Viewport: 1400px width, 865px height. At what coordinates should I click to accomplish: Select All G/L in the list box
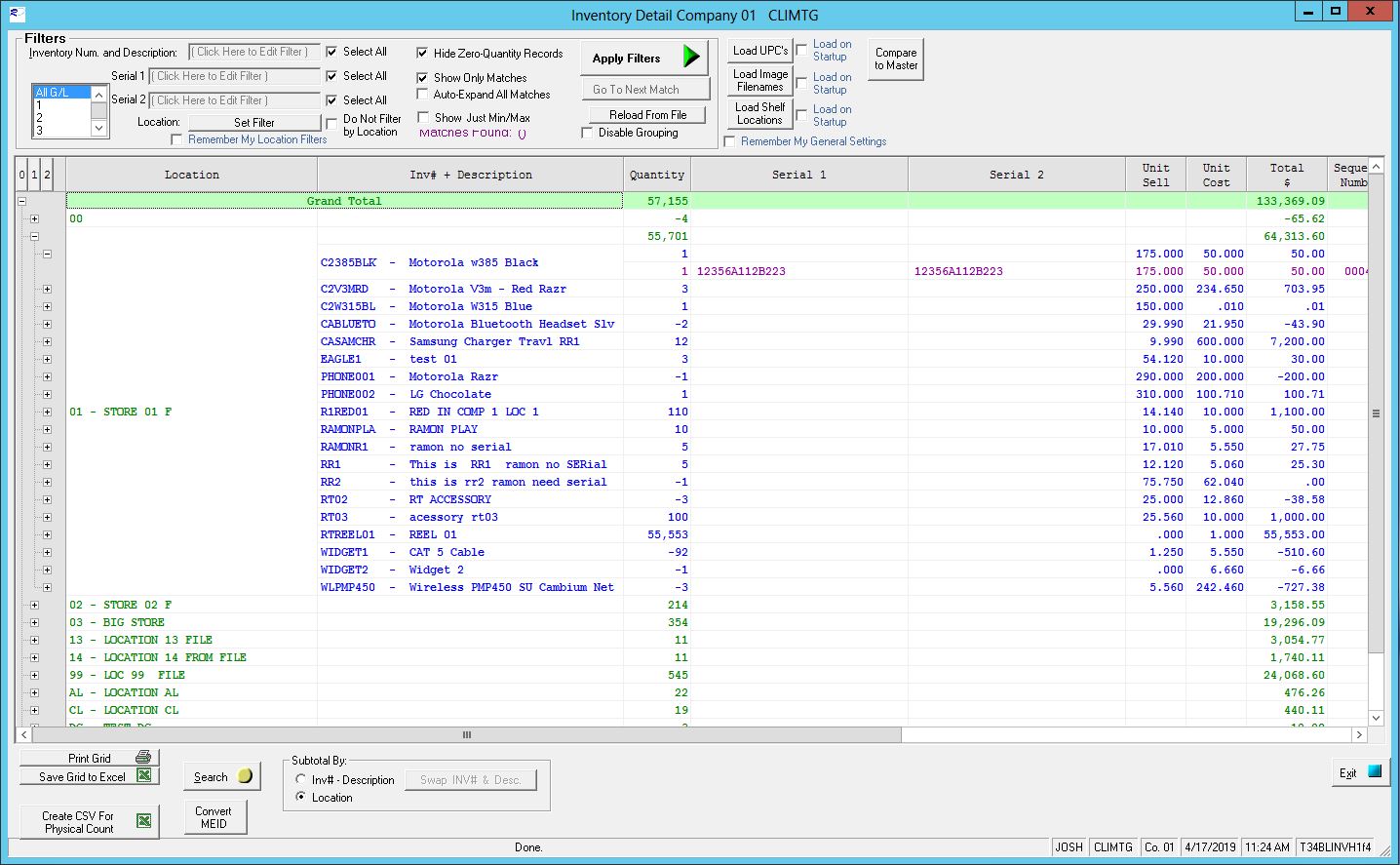coord(61,93)
